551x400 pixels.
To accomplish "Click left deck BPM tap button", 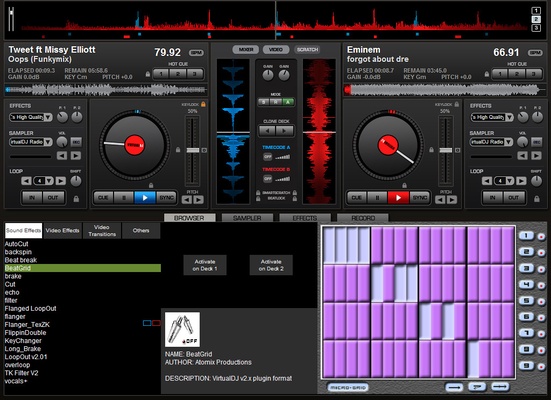I will pos(196,53).
